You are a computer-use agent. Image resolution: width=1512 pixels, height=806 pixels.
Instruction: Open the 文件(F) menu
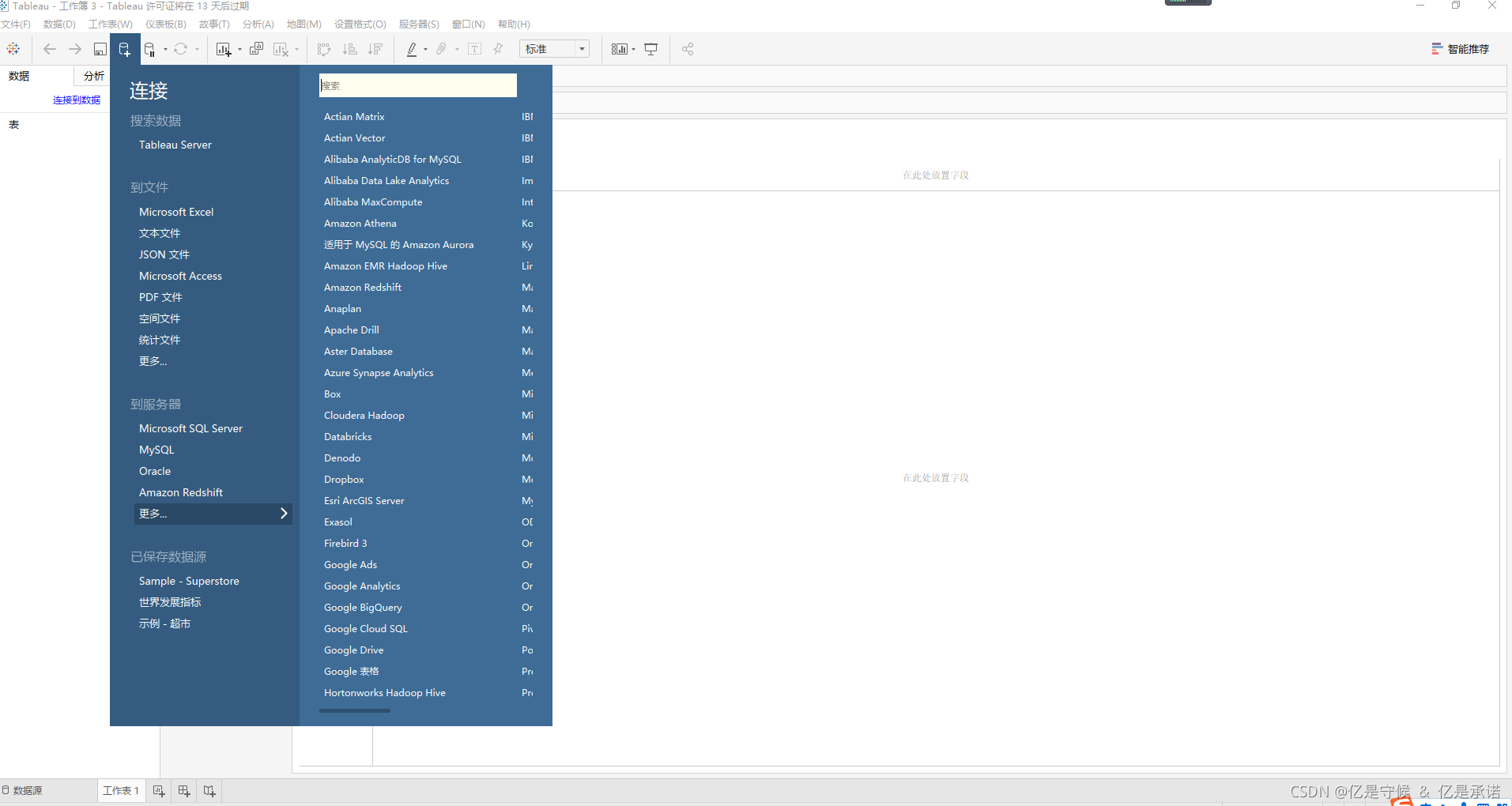coord(16,24)
